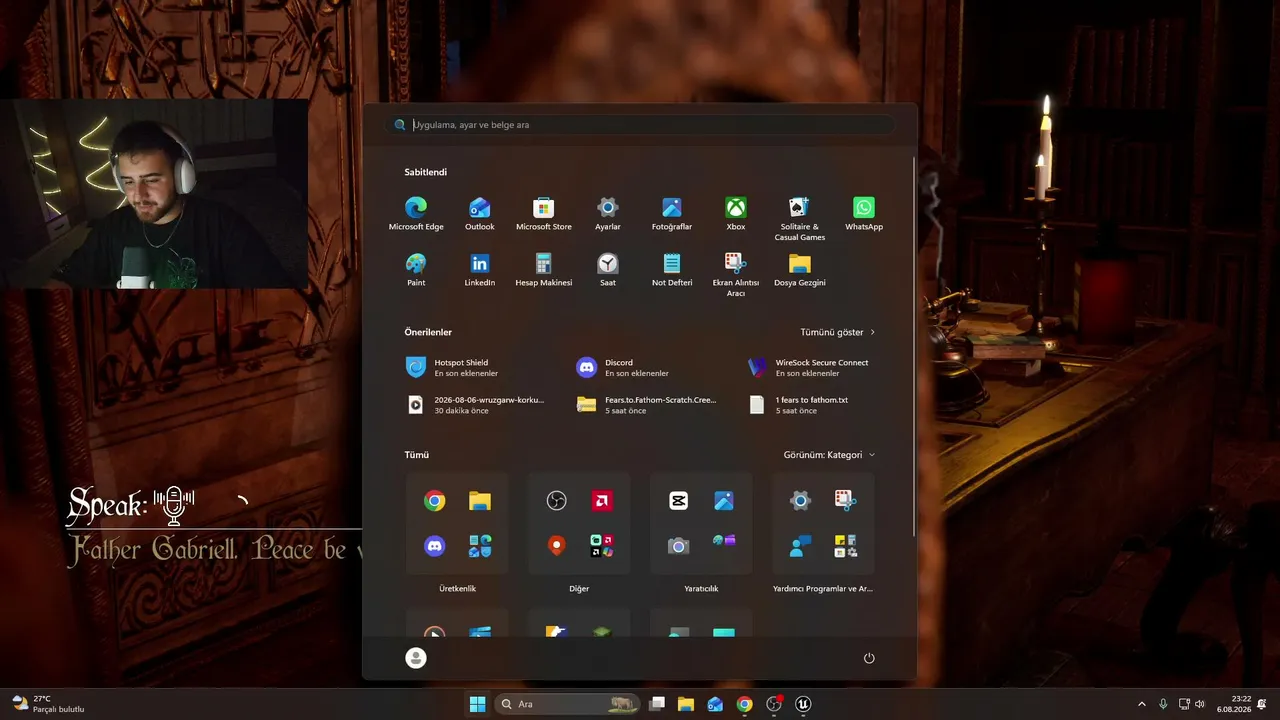
Task: Click the Windows Start button
Action: (x=478, y=704)
